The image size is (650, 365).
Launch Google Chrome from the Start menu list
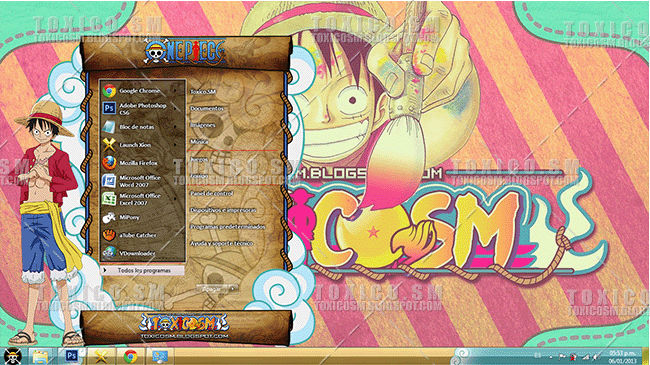coord(142,90)
